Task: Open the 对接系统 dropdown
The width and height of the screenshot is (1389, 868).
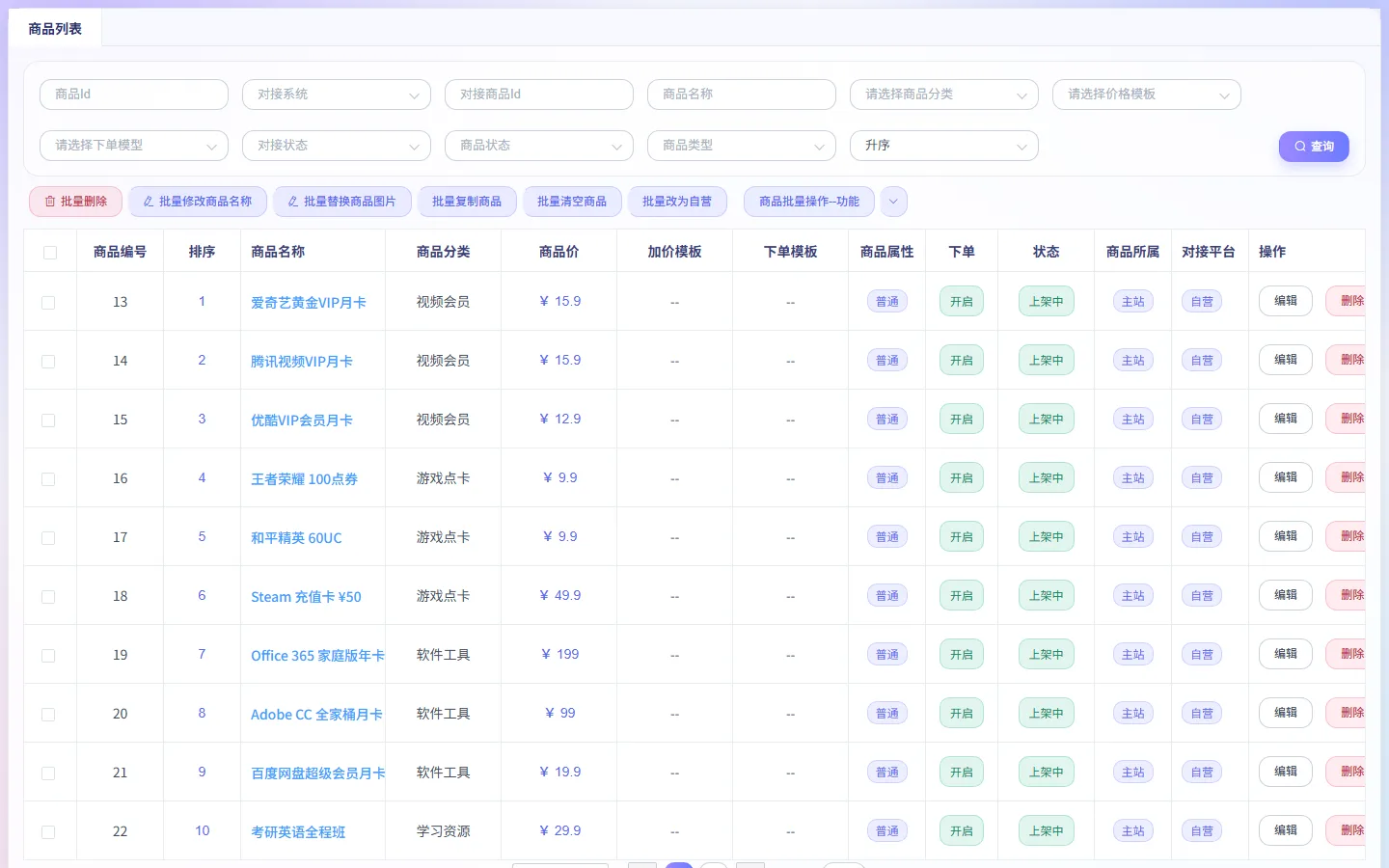Action: point(337,95)
